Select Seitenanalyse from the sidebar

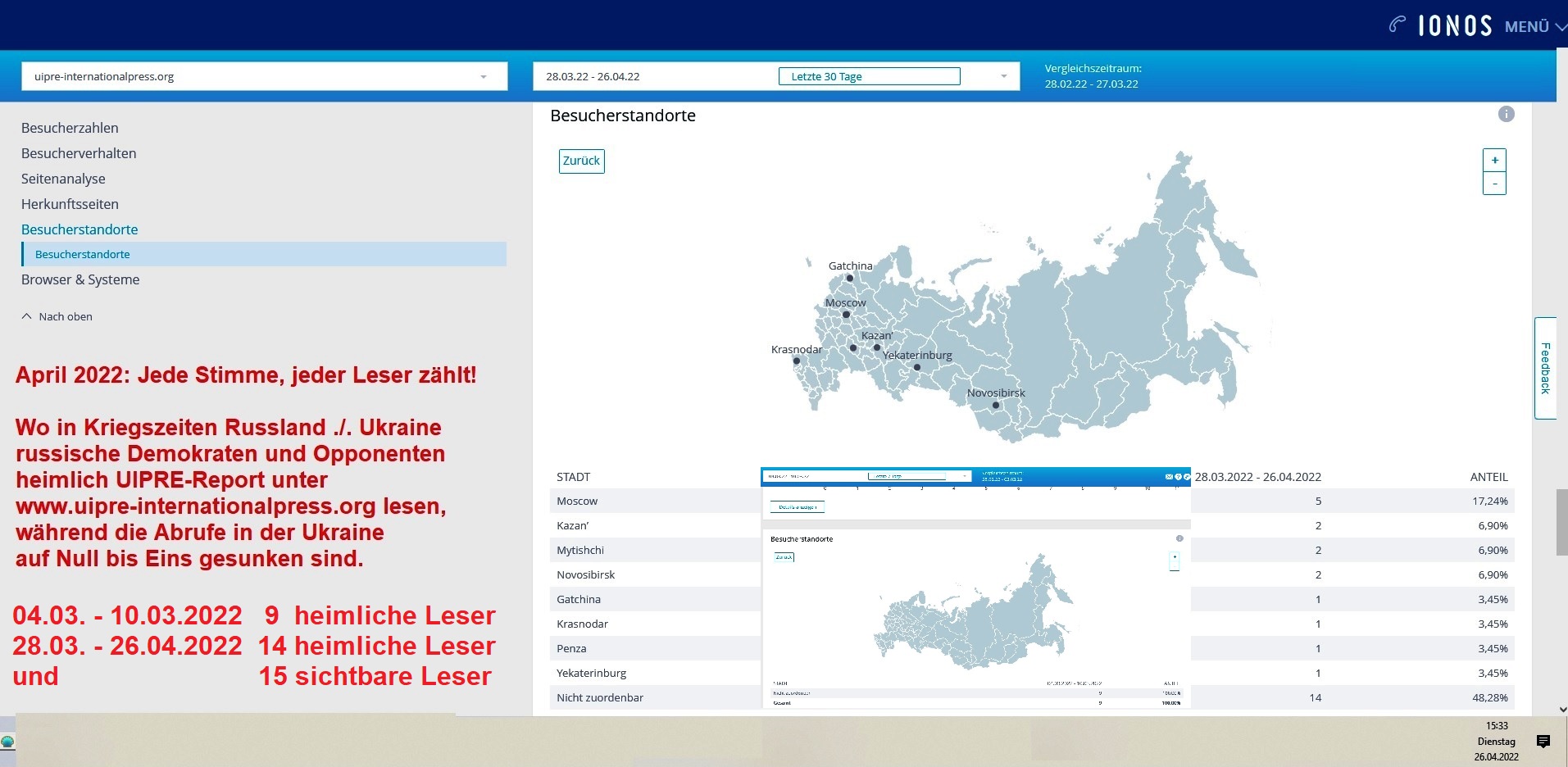(63, 179)
